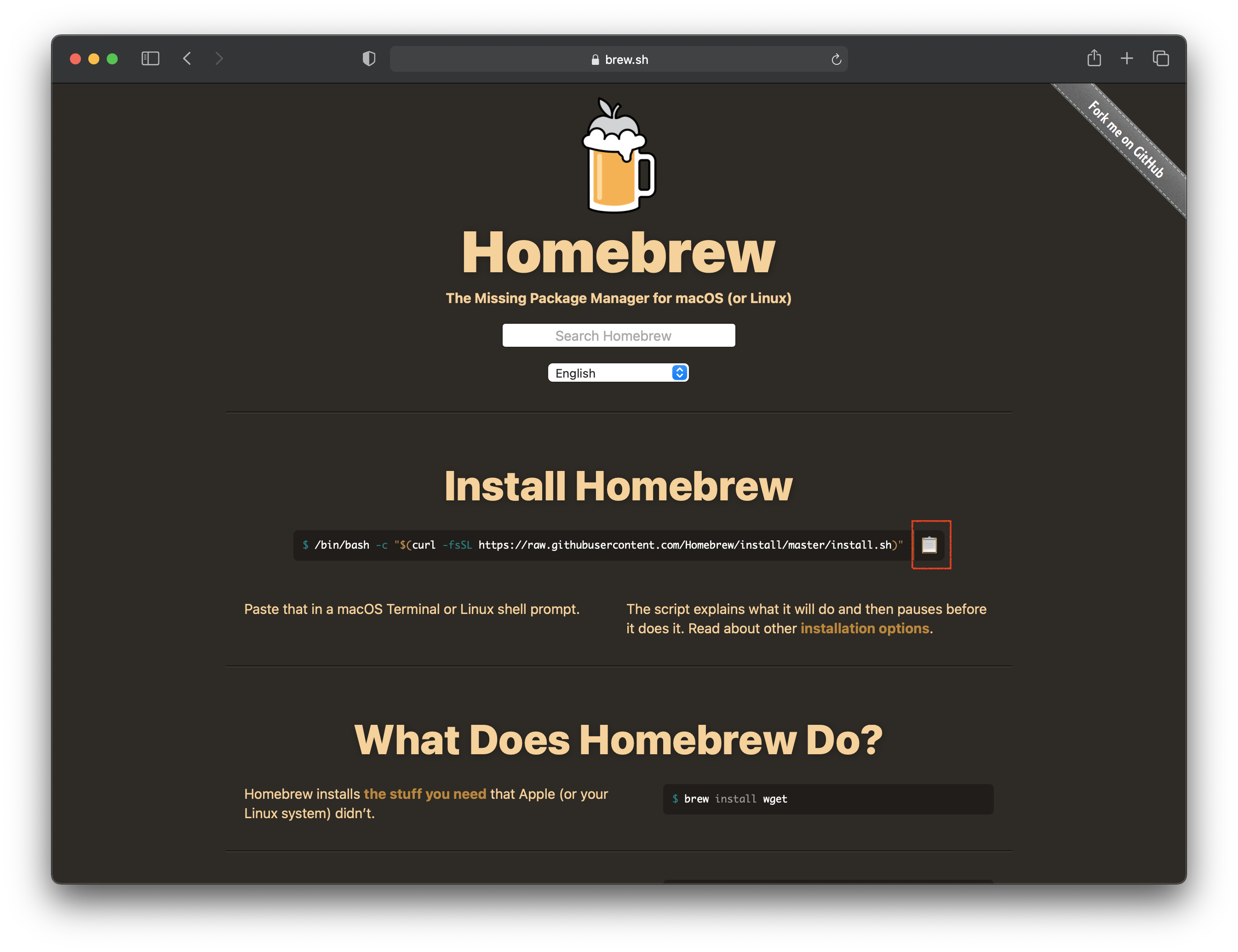
Task: Go forward to next page
Action: 219,58
